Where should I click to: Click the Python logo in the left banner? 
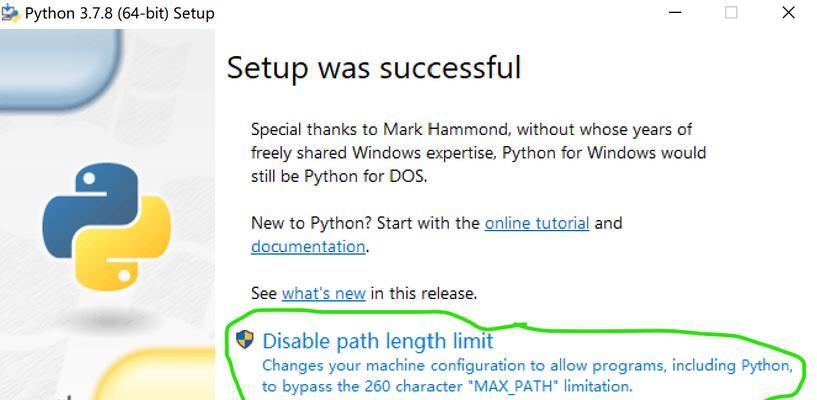point(106,227)
